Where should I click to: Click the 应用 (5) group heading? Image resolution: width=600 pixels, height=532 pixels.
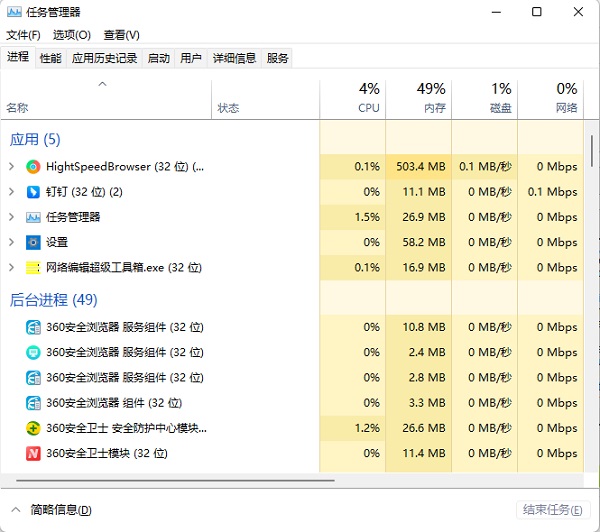pos(35,140)
